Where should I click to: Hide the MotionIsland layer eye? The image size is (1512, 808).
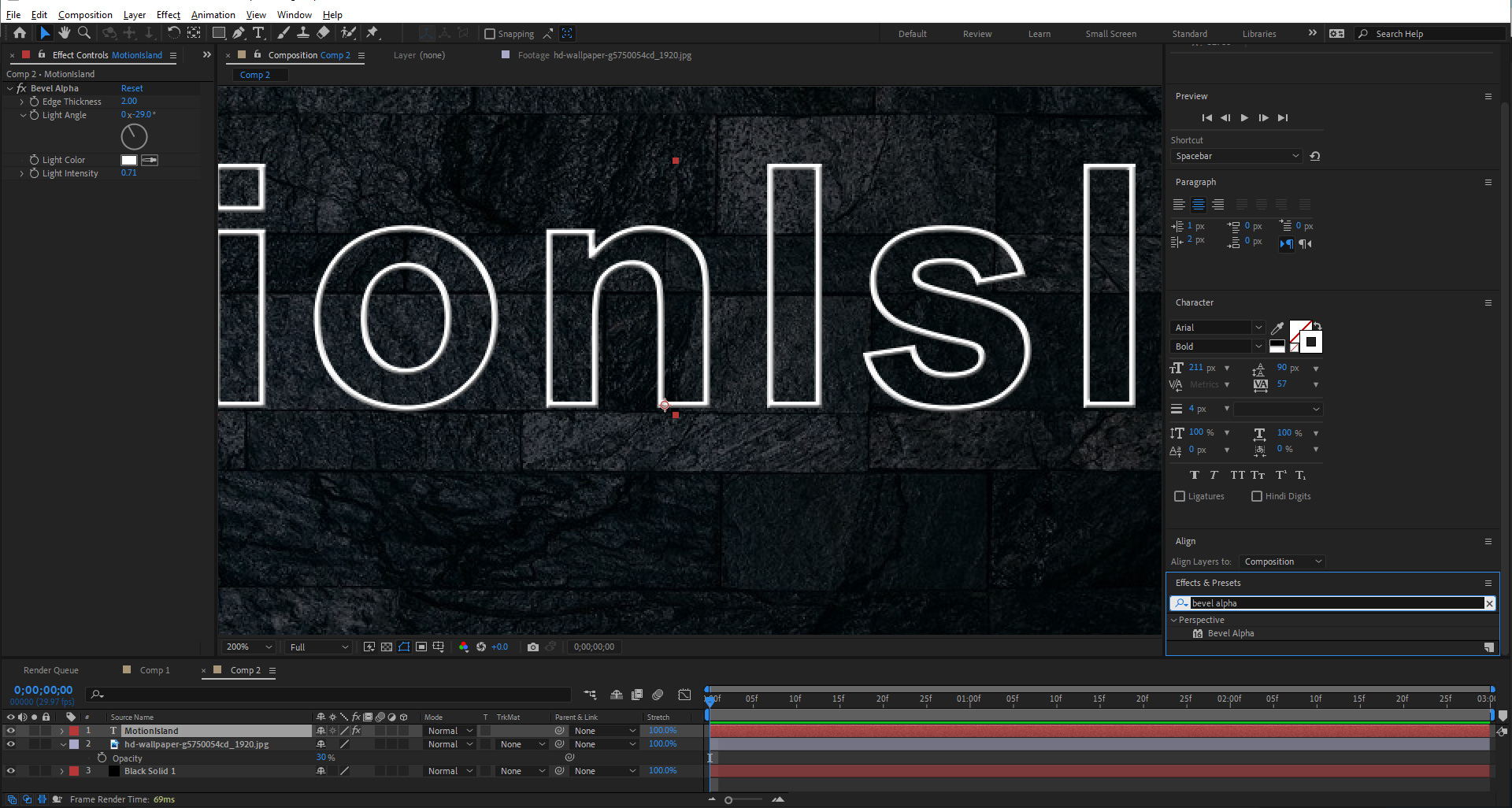click(x=10, y=731)
